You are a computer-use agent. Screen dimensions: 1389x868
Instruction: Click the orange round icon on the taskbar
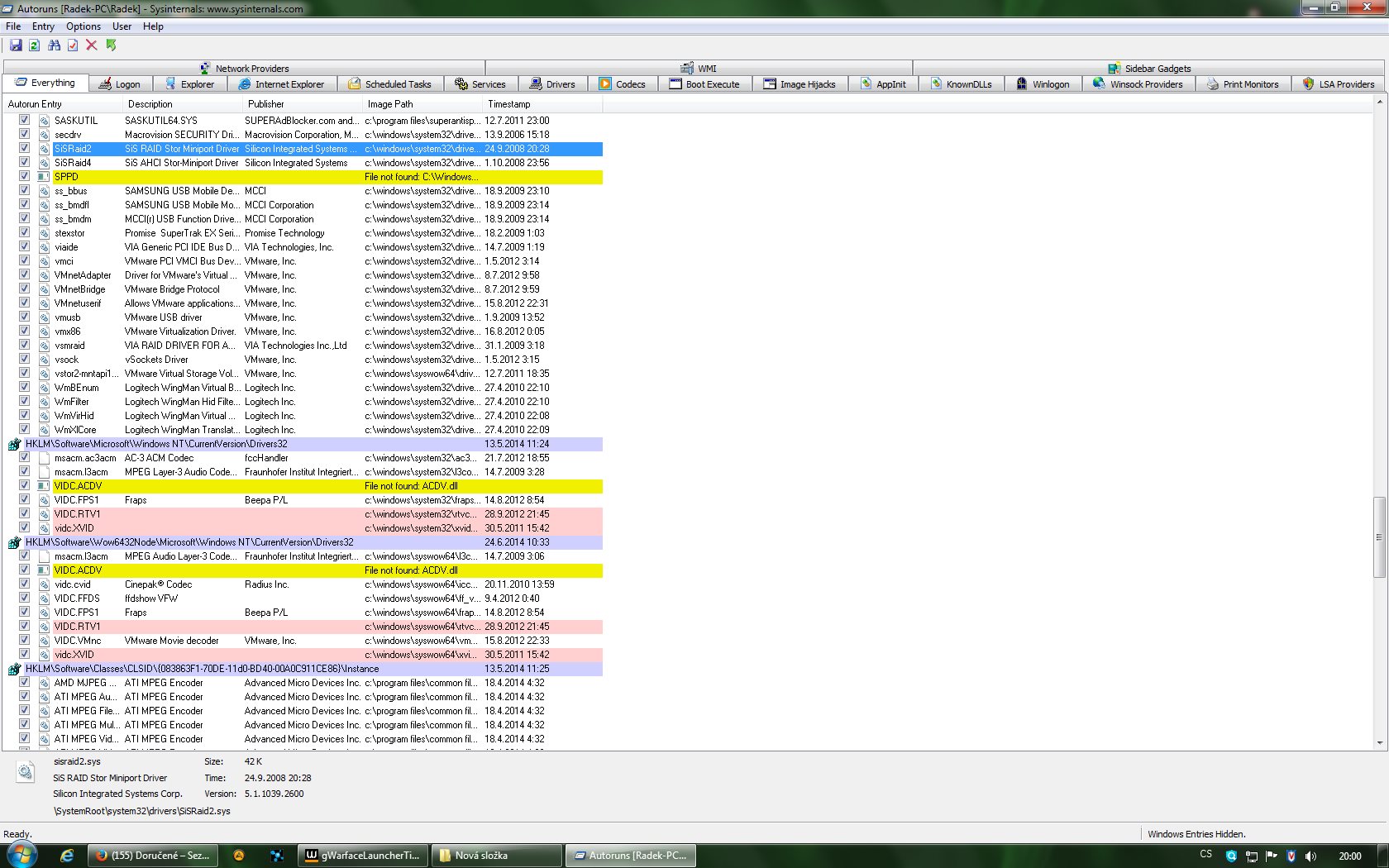(239, 856)
